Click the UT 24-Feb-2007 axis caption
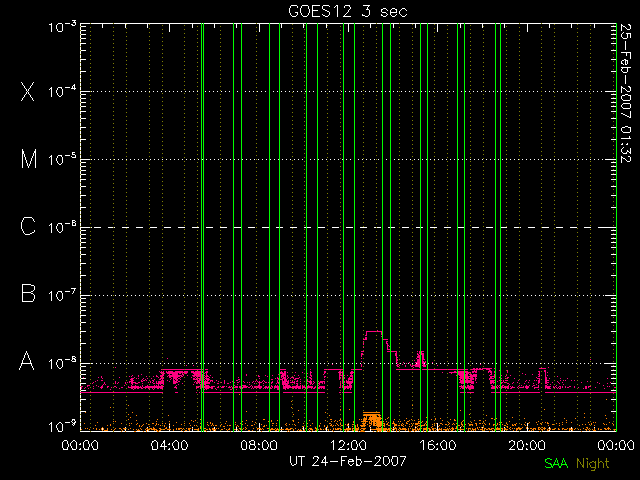Image resolution: width=640 pixels, height=480 pixels. tap(348, 461)
